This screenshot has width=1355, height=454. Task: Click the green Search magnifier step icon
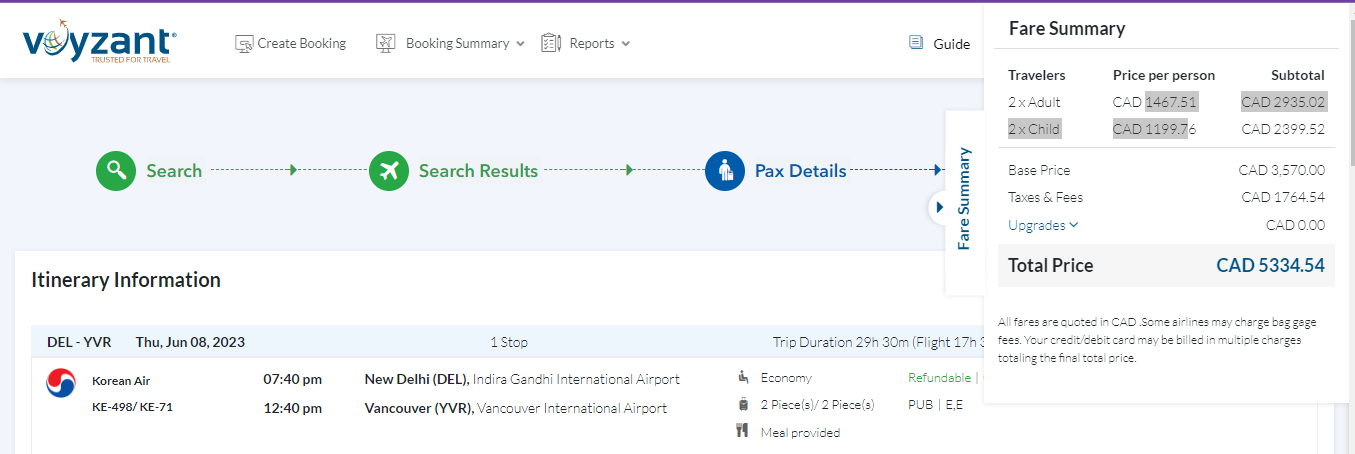click(116, 171)
